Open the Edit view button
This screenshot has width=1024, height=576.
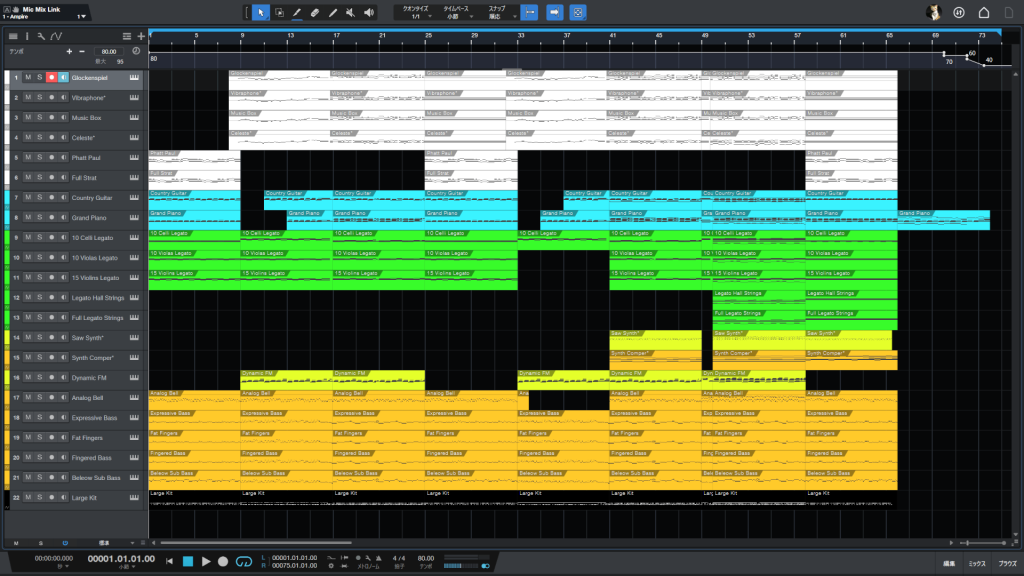[x=948, y=564]
